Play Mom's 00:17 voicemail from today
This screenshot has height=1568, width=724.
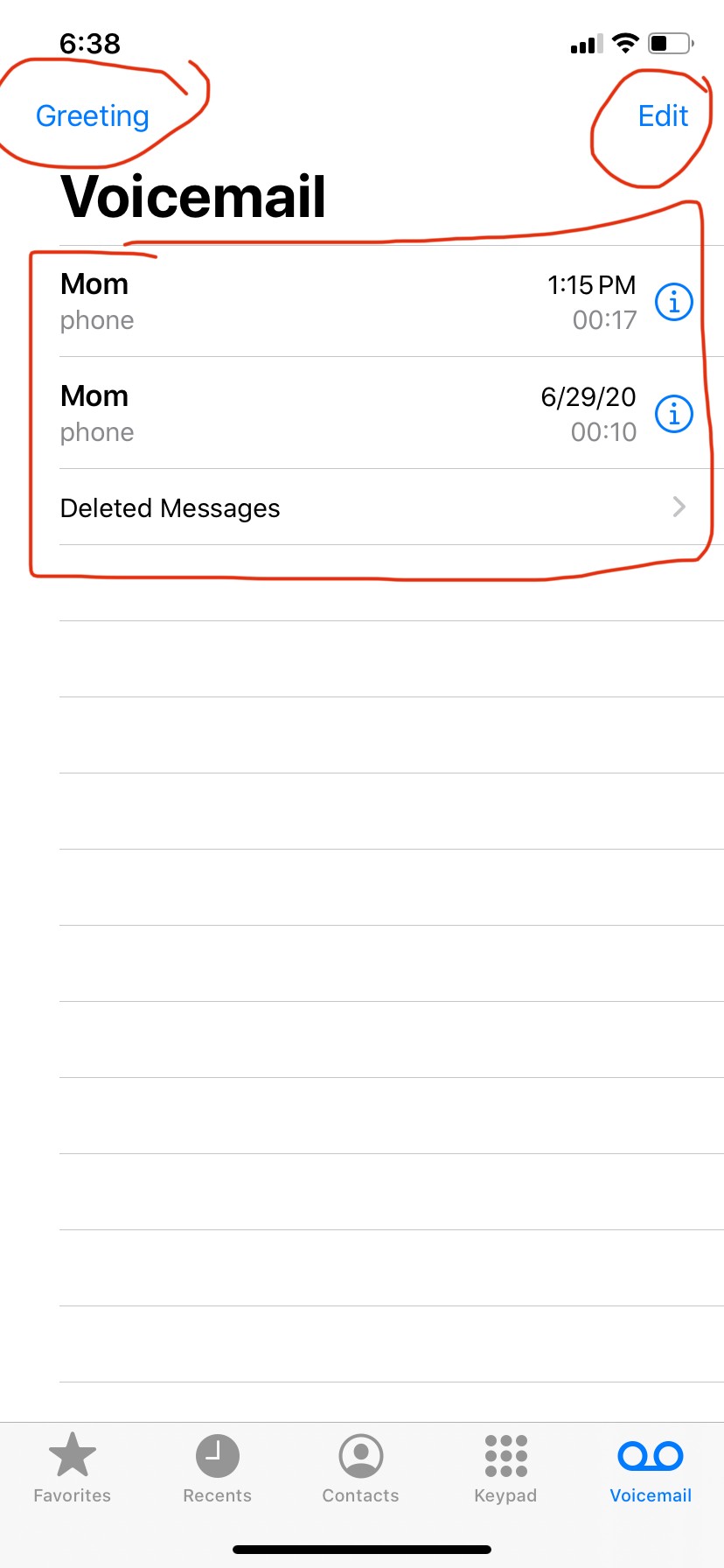pyautogui.click(x=350, y=302)
